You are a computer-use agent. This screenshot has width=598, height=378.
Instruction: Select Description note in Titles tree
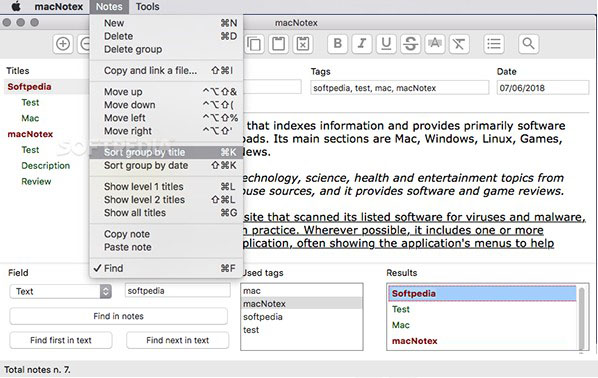pyautogui.click(x=46, y=166)
